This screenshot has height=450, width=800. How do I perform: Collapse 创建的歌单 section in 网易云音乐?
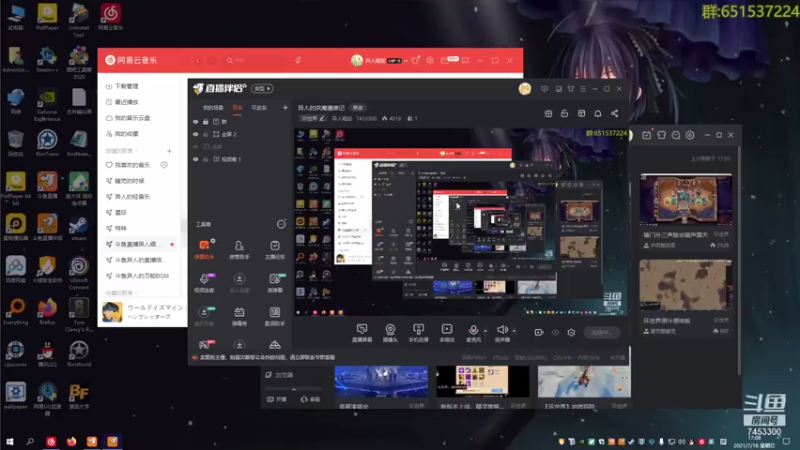121,151
